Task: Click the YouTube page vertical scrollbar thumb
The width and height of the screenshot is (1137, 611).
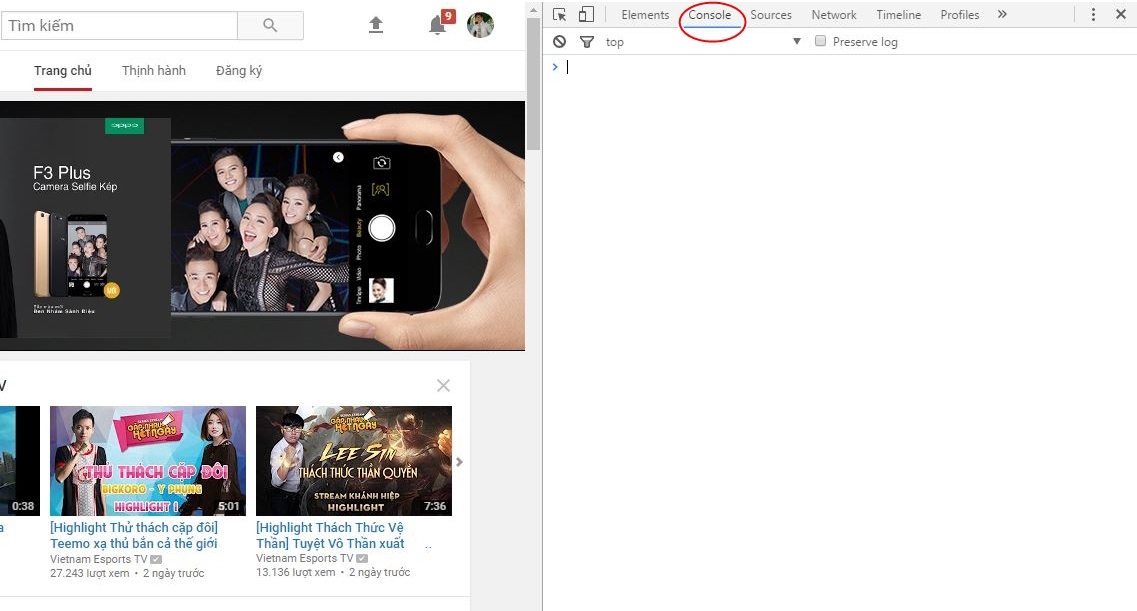Action: coord(534,84)
